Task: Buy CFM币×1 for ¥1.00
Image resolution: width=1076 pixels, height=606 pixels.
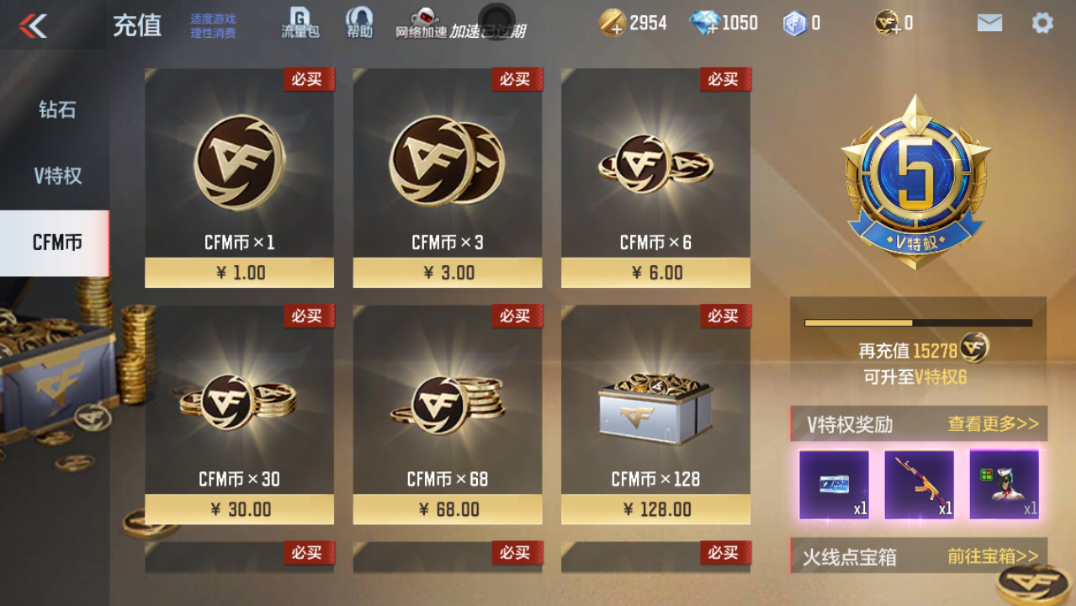Action: coord(239,178)
